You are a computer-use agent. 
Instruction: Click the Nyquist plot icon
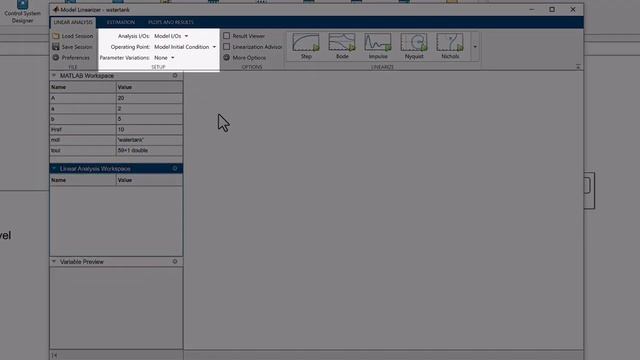coord(414,46)
